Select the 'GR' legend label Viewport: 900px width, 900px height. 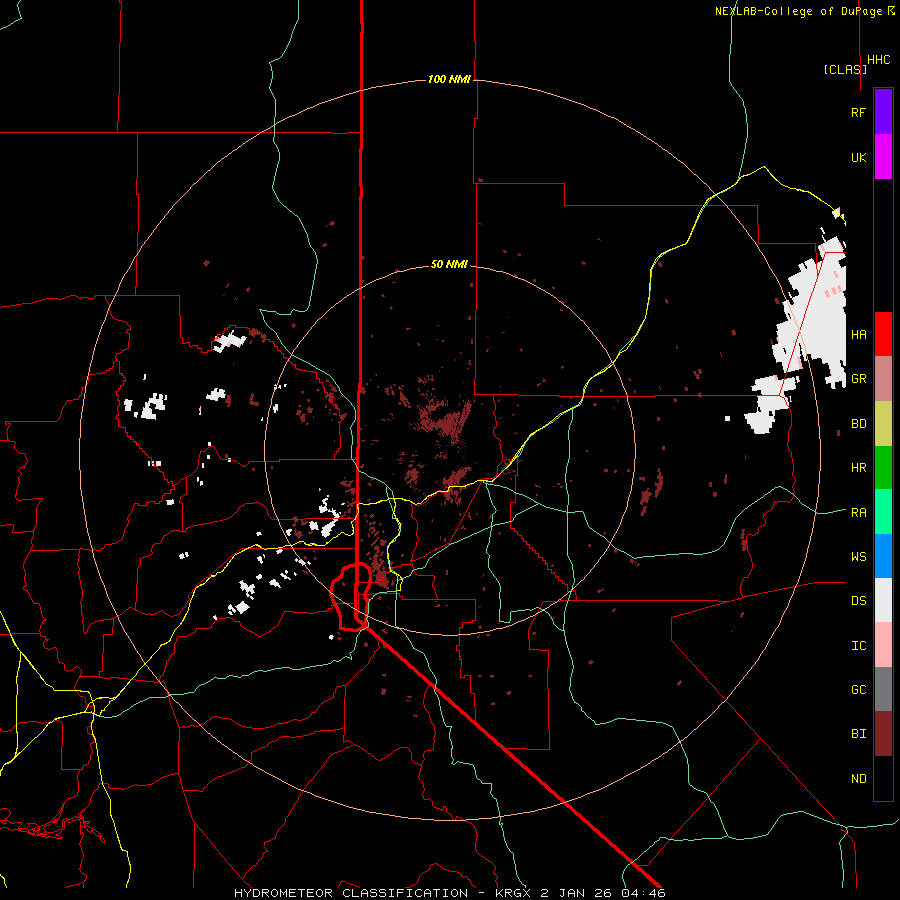coord(858,379)
